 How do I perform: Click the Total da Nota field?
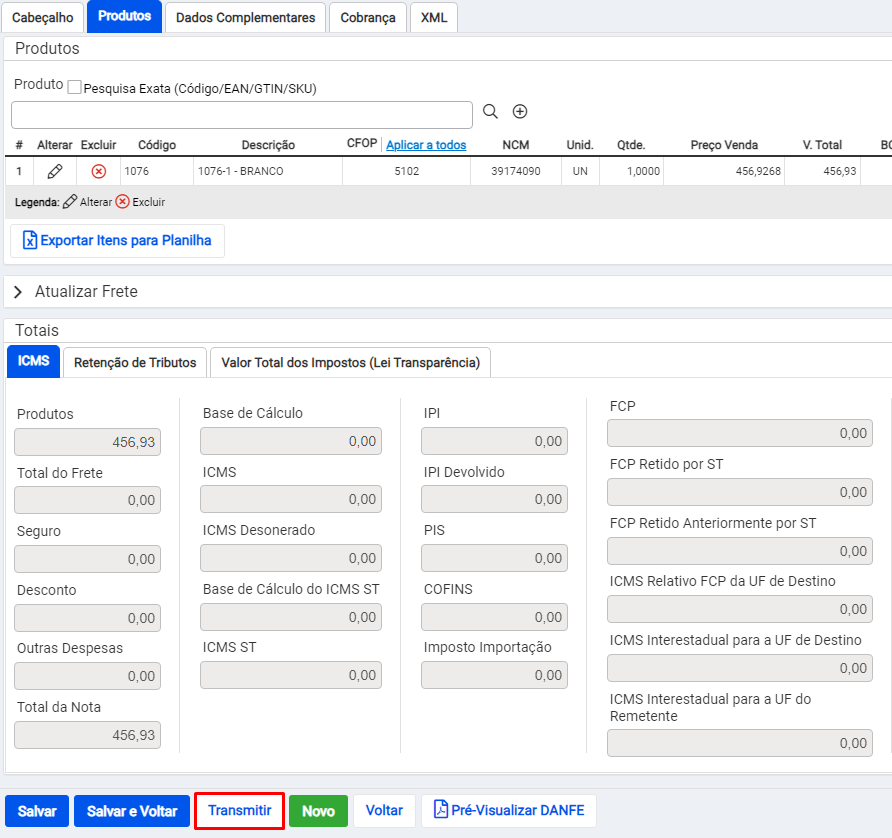pyautogui.click(x=88, y=735)
